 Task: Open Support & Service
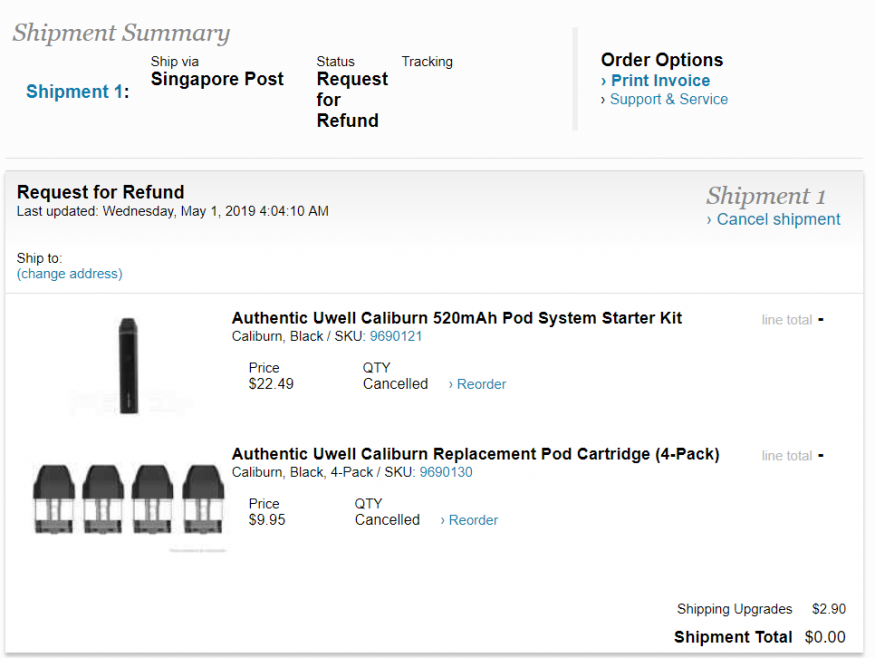669,99
